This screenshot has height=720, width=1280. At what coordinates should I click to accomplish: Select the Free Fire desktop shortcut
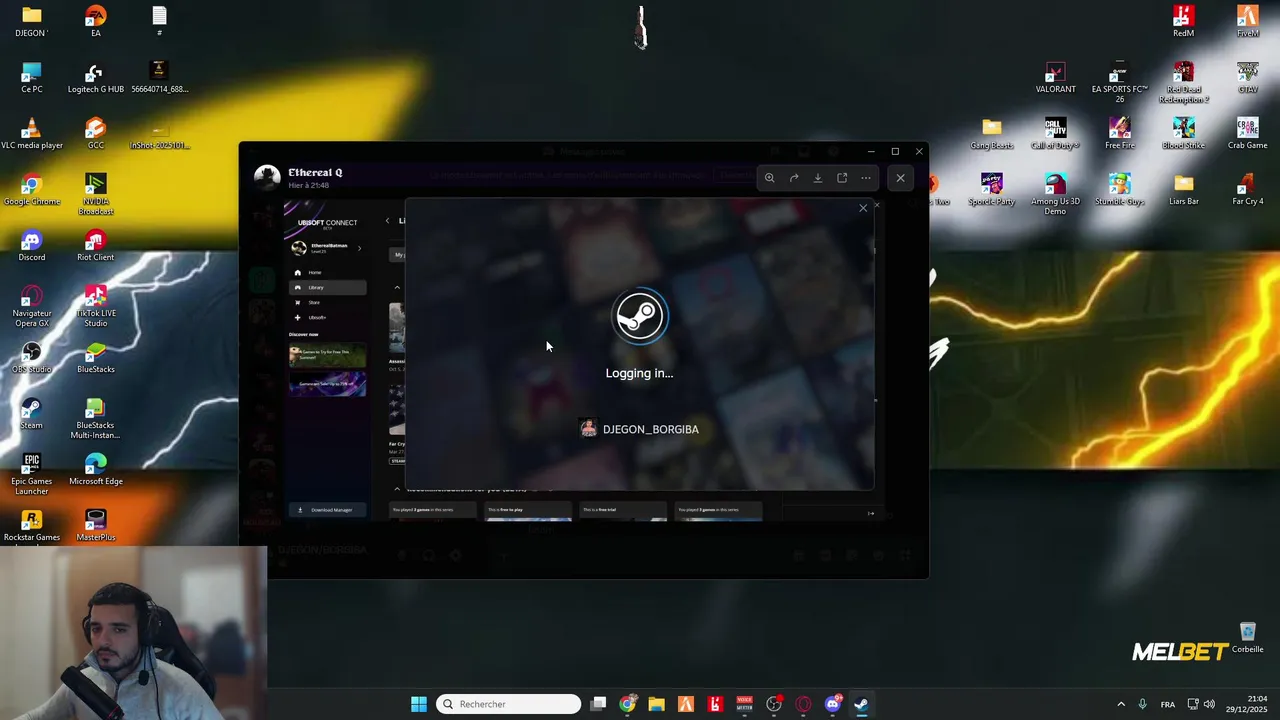[x=1120, y=134]
